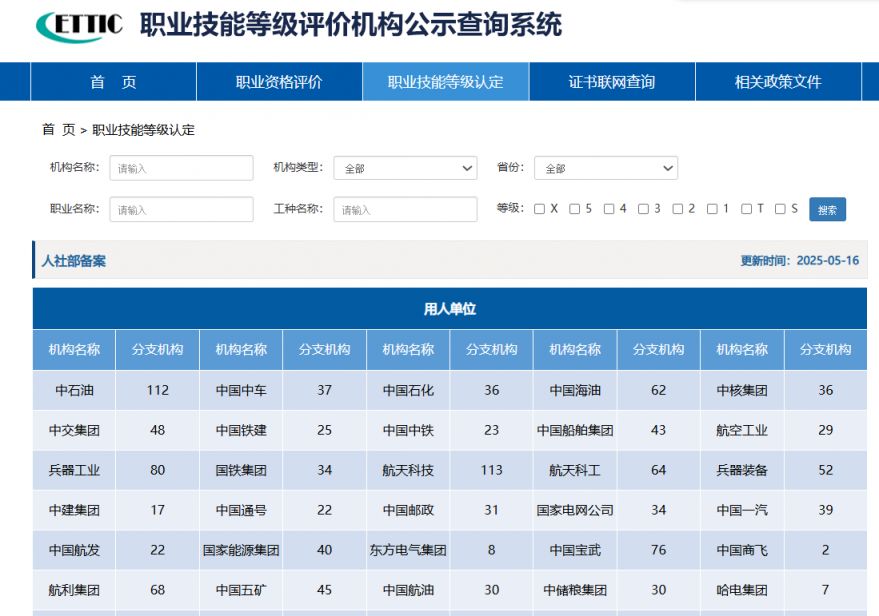The image size is (879, 616).
Task: Select the 中国通号 cell
Action: (241, 510)
